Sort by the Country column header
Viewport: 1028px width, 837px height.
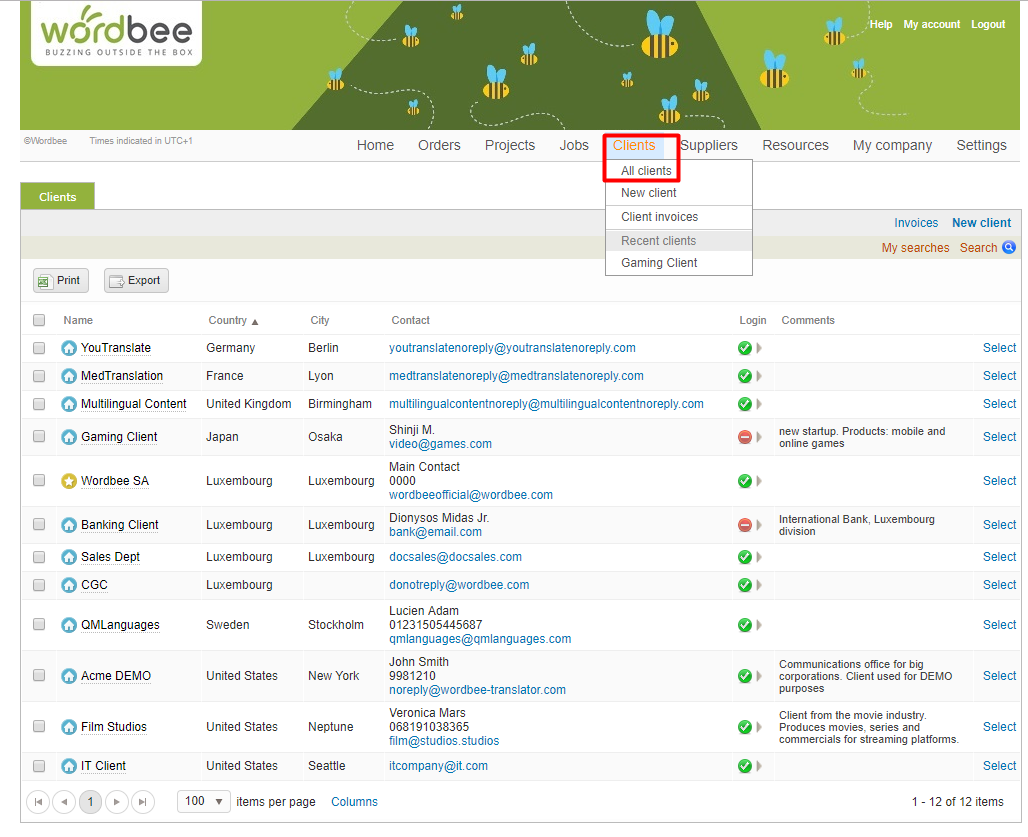click(x=228, y=320)
